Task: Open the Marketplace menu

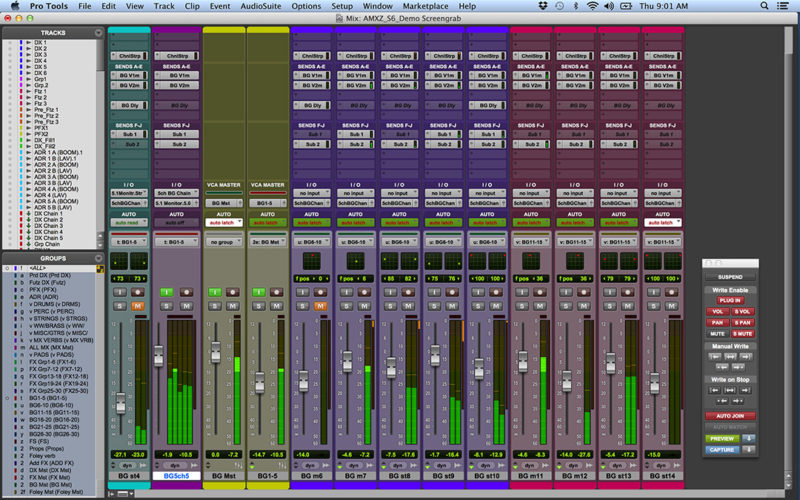Action: pos(426,6)
